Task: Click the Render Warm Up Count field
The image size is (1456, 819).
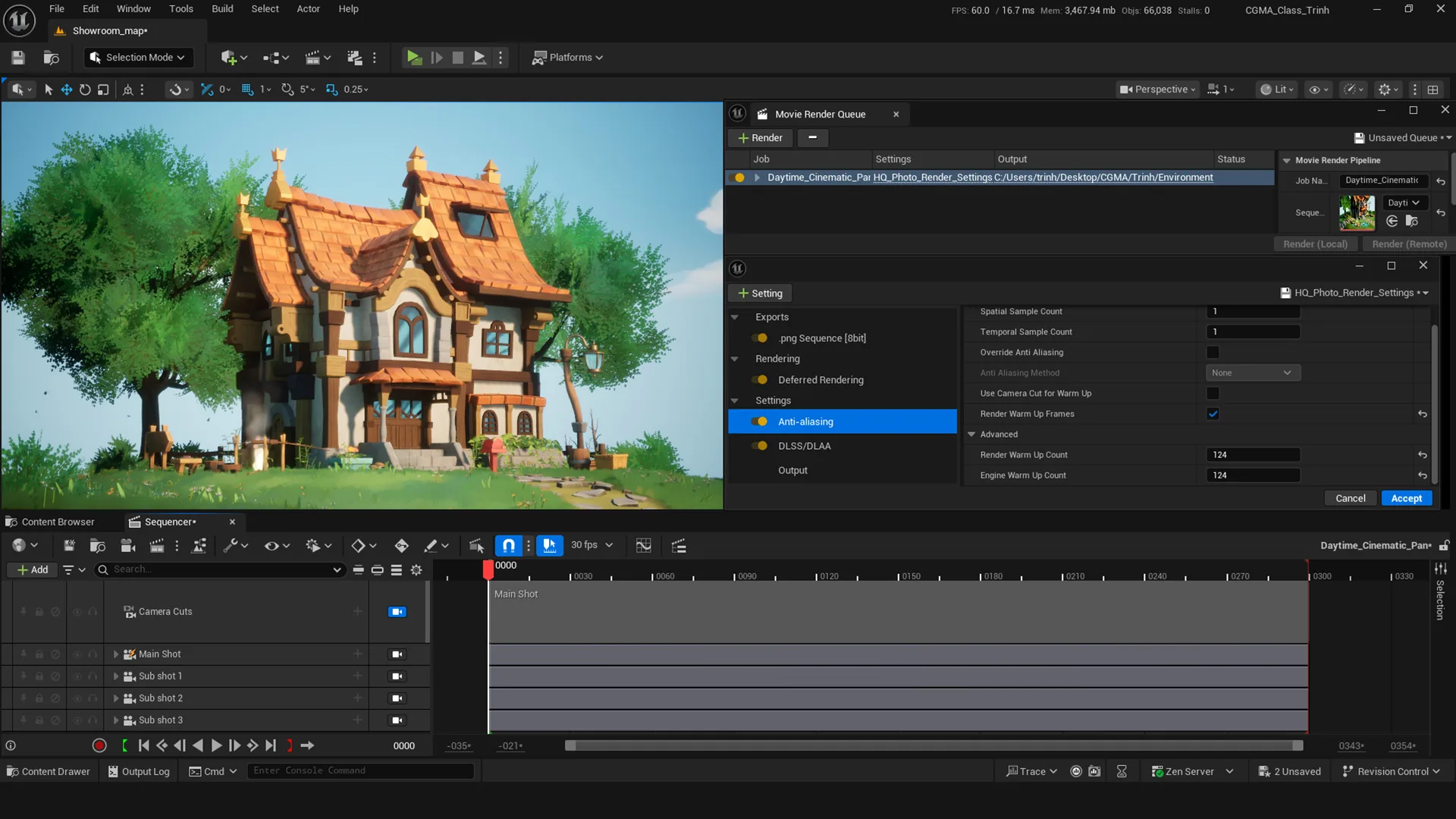Action: click(1253, 455)
